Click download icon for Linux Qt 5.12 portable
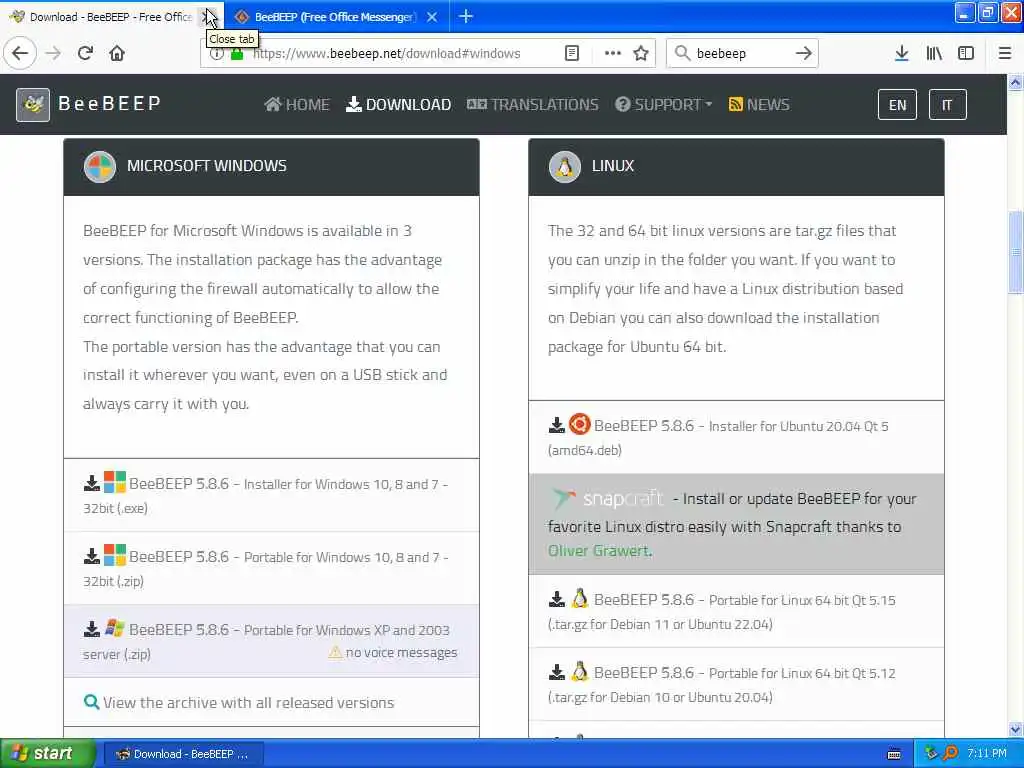 coord(556,672)
